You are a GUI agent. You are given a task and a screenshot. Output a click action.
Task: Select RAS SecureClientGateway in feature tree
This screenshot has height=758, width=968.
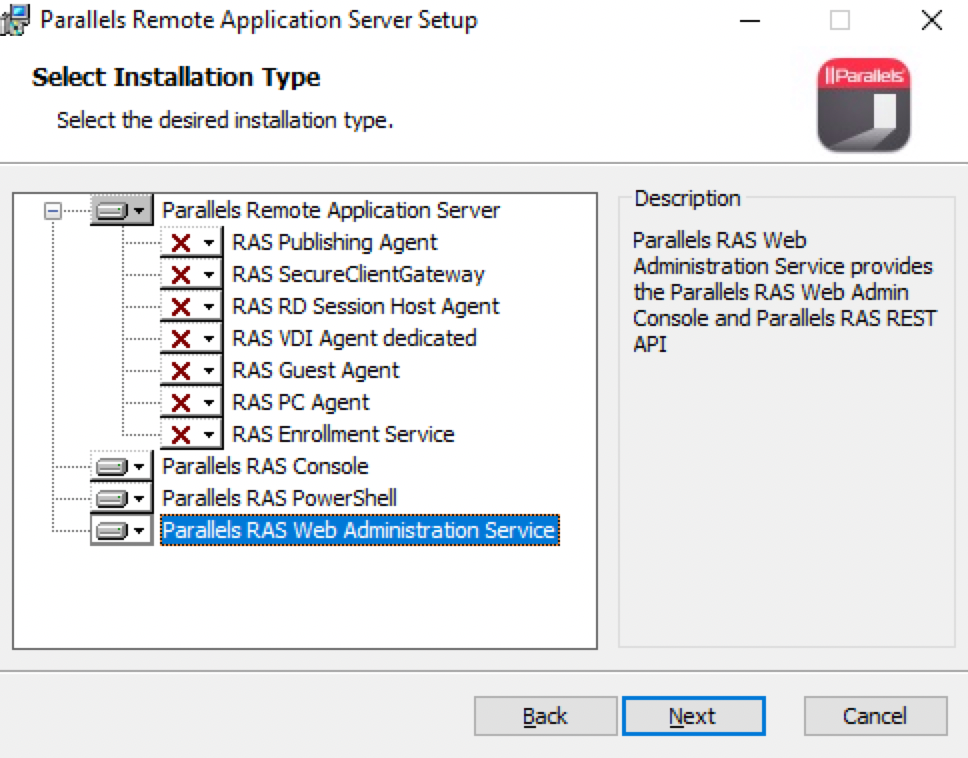tap(358, 275)
